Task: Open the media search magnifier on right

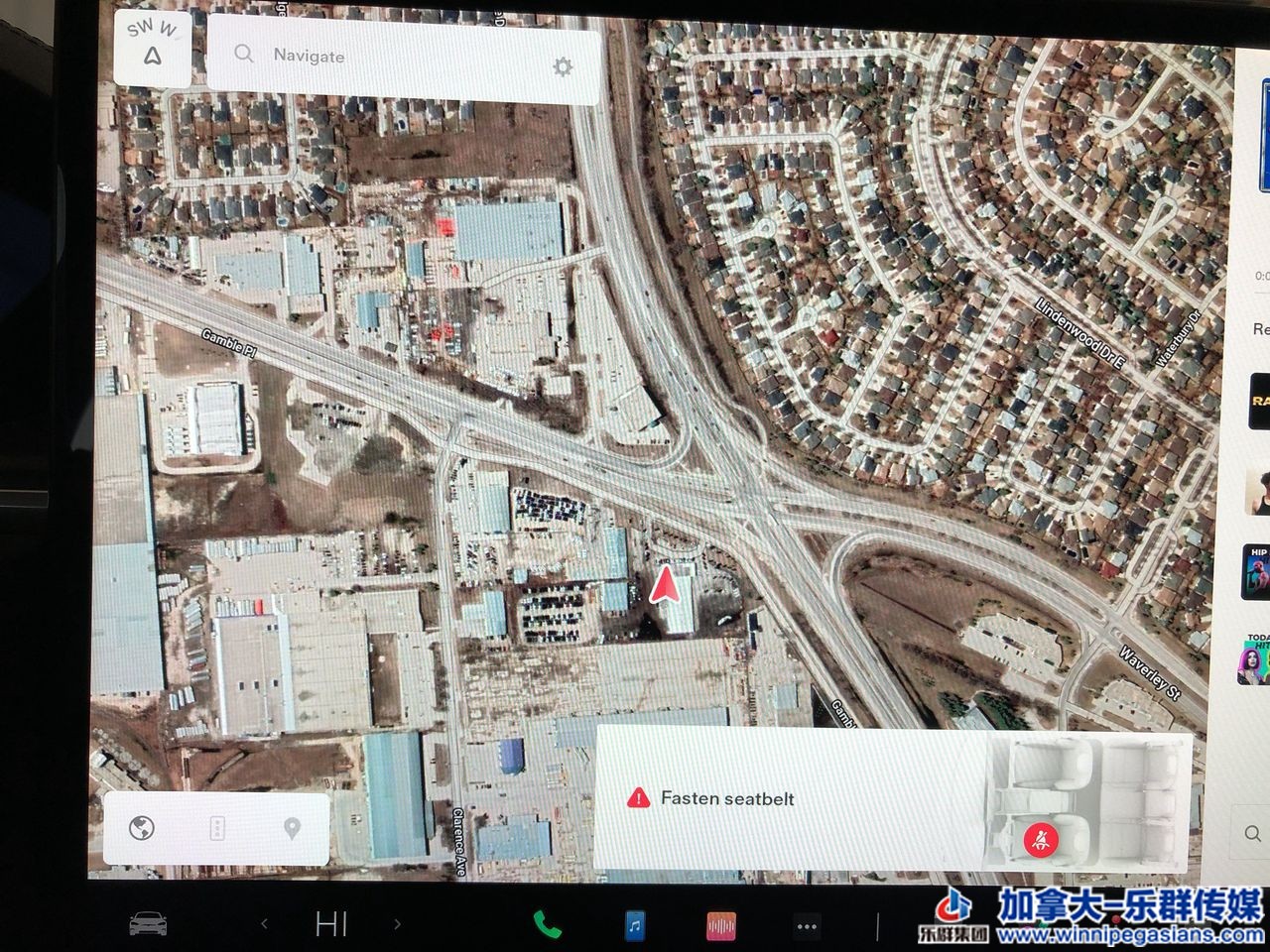Action: [x=1252, y=834]
